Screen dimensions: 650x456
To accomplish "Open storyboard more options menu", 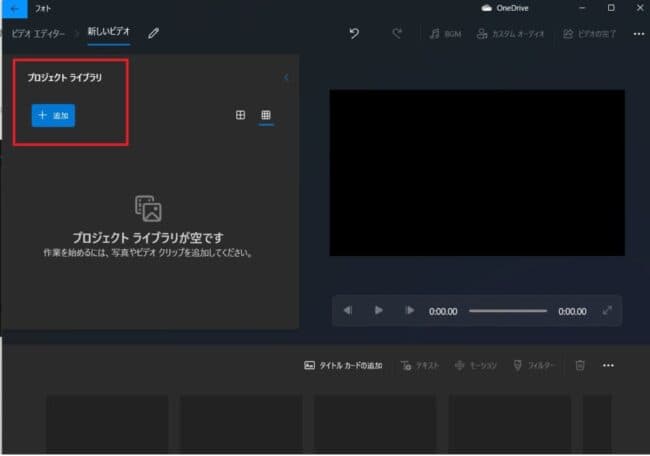I will pos(608,365).
